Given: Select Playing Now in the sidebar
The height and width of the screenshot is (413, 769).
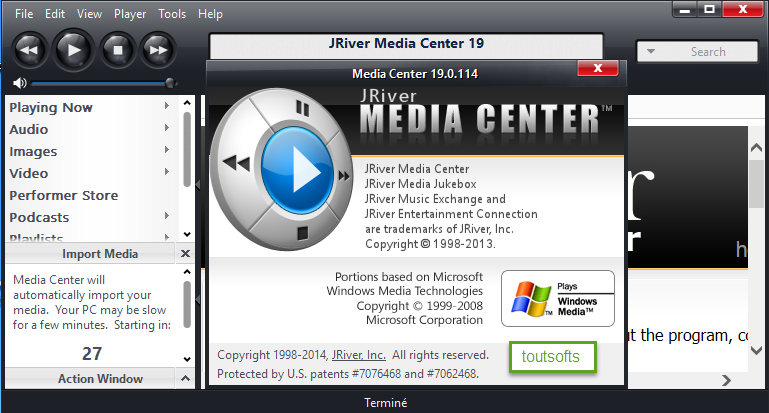Looking at the screenshot, I should tap(51, 107).
